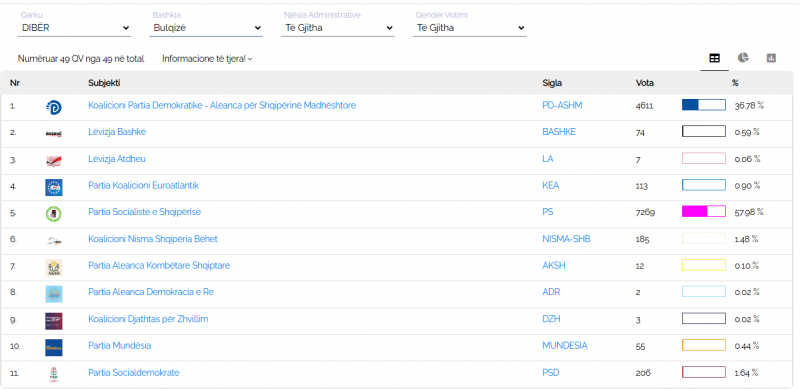Viewport: 800px width, 389px height.
Task: Click the PS magenta vote percentage bar
Action: (x=704, y=211)
